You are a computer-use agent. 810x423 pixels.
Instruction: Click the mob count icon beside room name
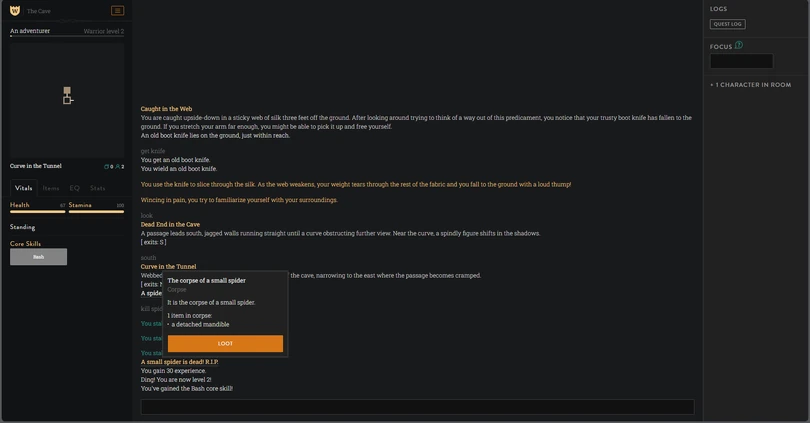click(x=107, y=166)
